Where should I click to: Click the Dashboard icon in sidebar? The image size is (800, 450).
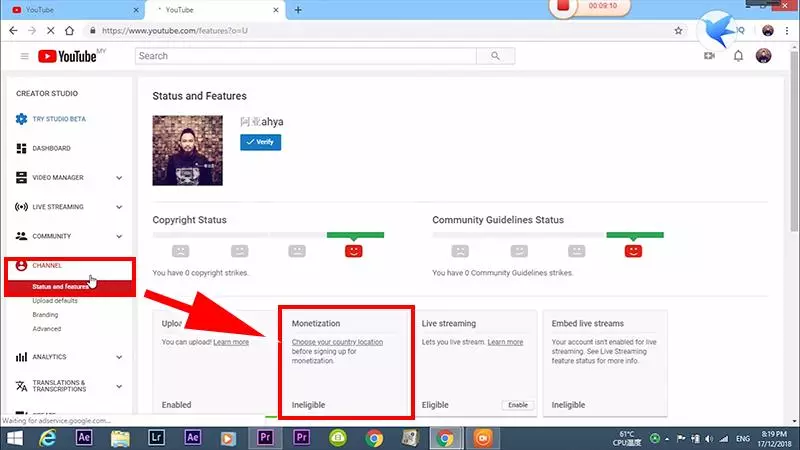point(21,148)
